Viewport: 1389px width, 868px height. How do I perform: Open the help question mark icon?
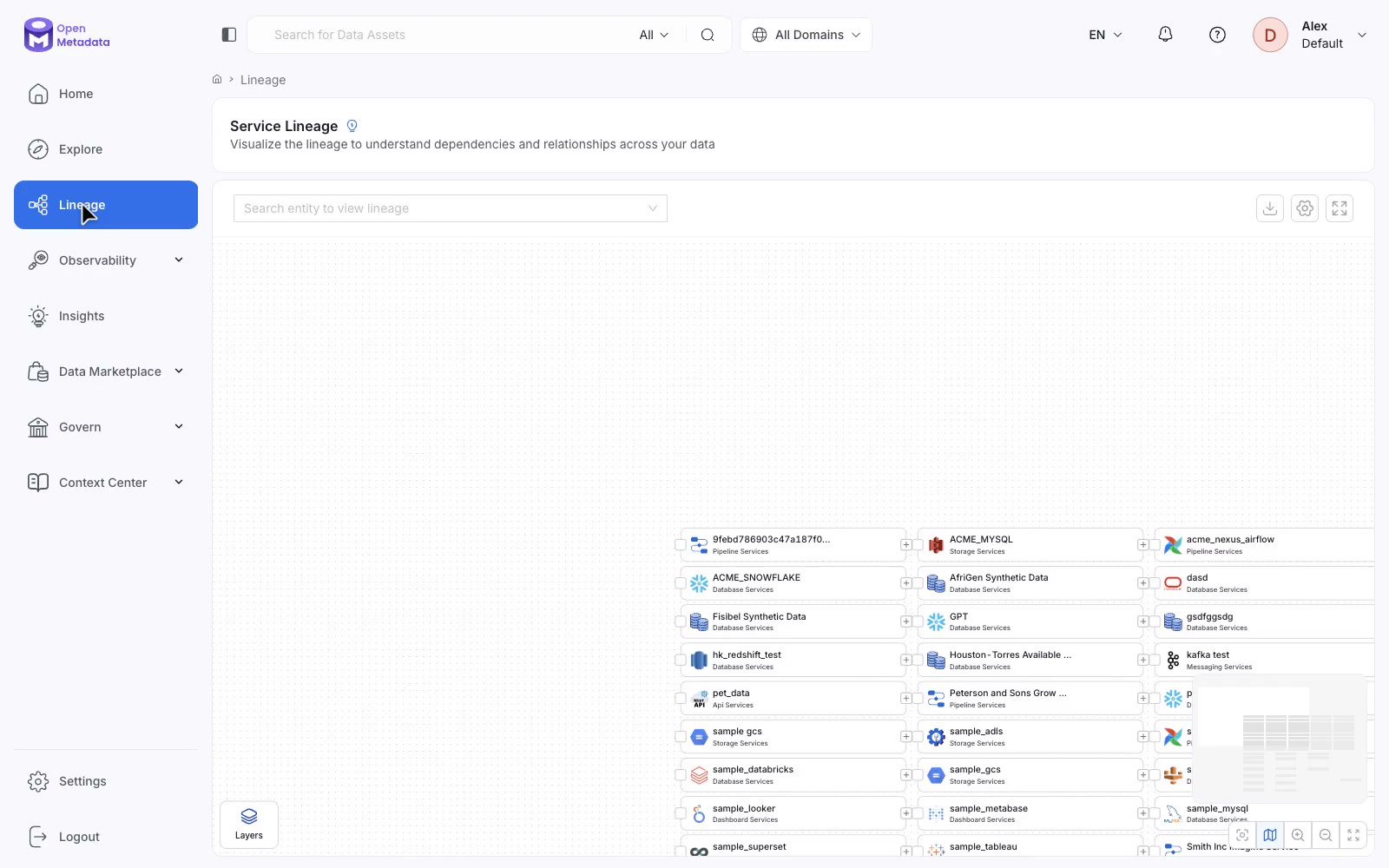pos(1217,35)
